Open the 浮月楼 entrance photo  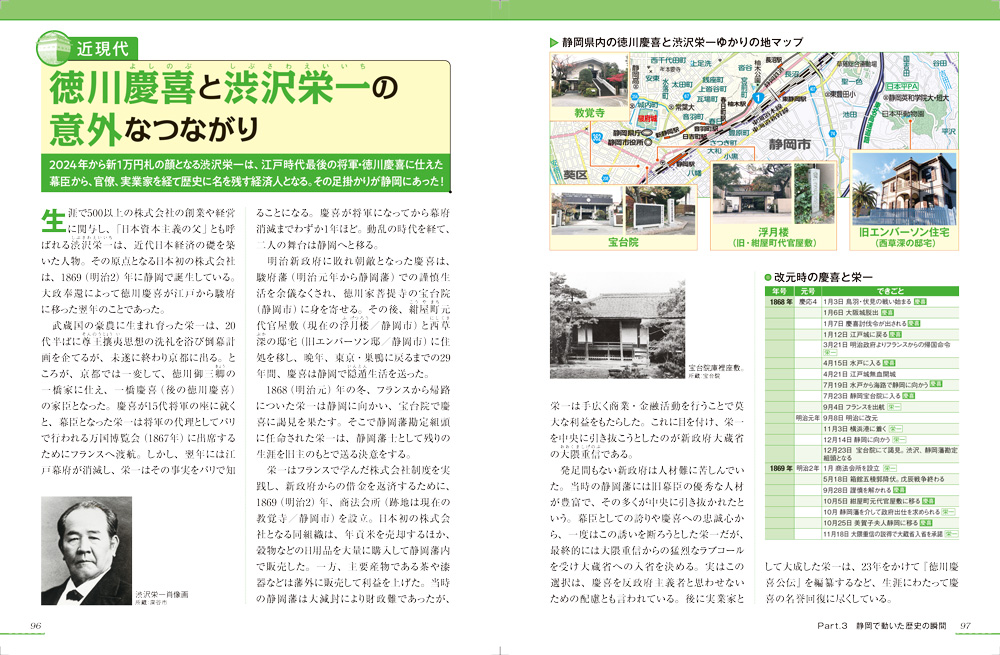751,194
